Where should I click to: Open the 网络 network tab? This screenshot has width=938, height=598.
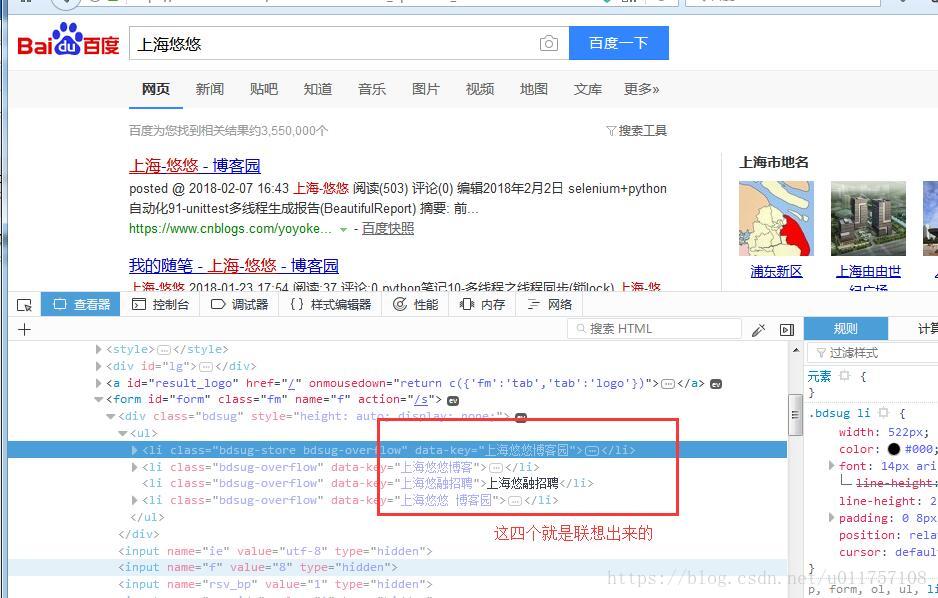[x=550, y=305]
